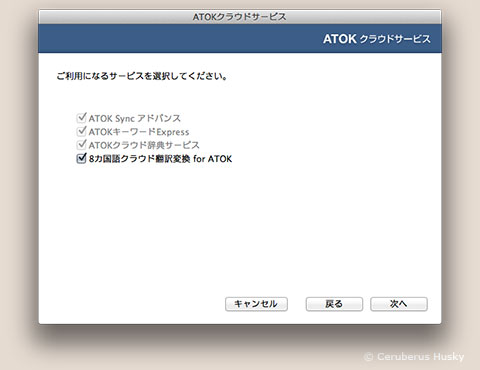
Task: Click the ATOK クラウドサービス banner heading
Action: pyautogui.click(x=377, y=39)
